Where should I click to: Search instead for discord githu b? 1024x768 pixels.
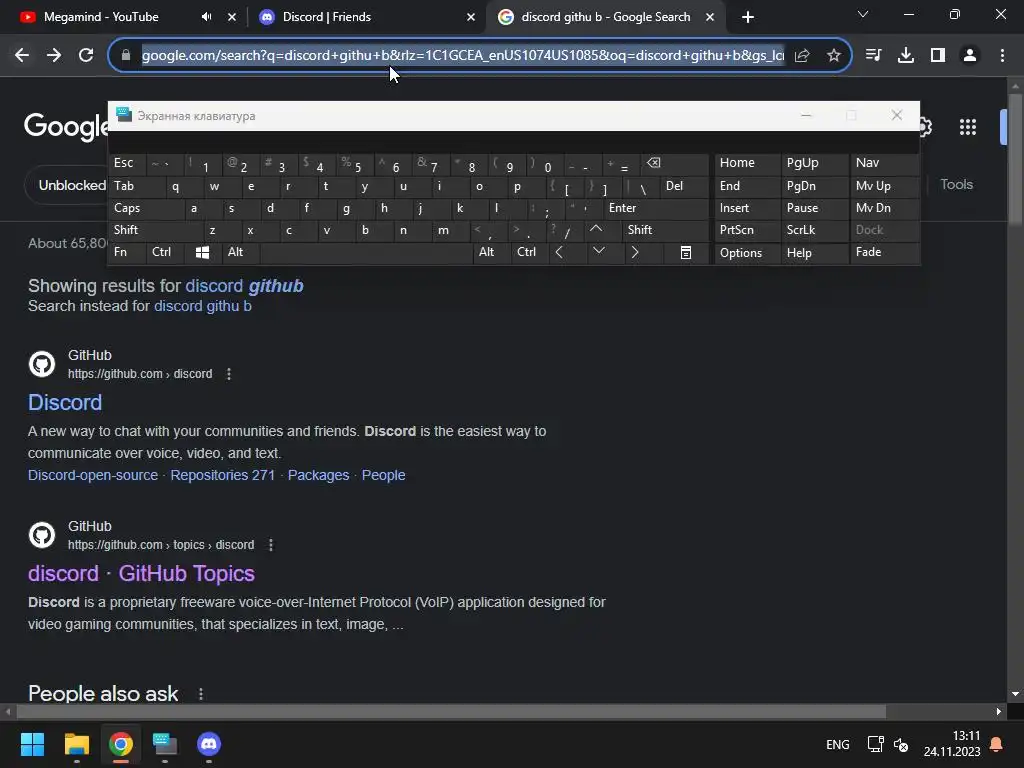coord(202,306)
